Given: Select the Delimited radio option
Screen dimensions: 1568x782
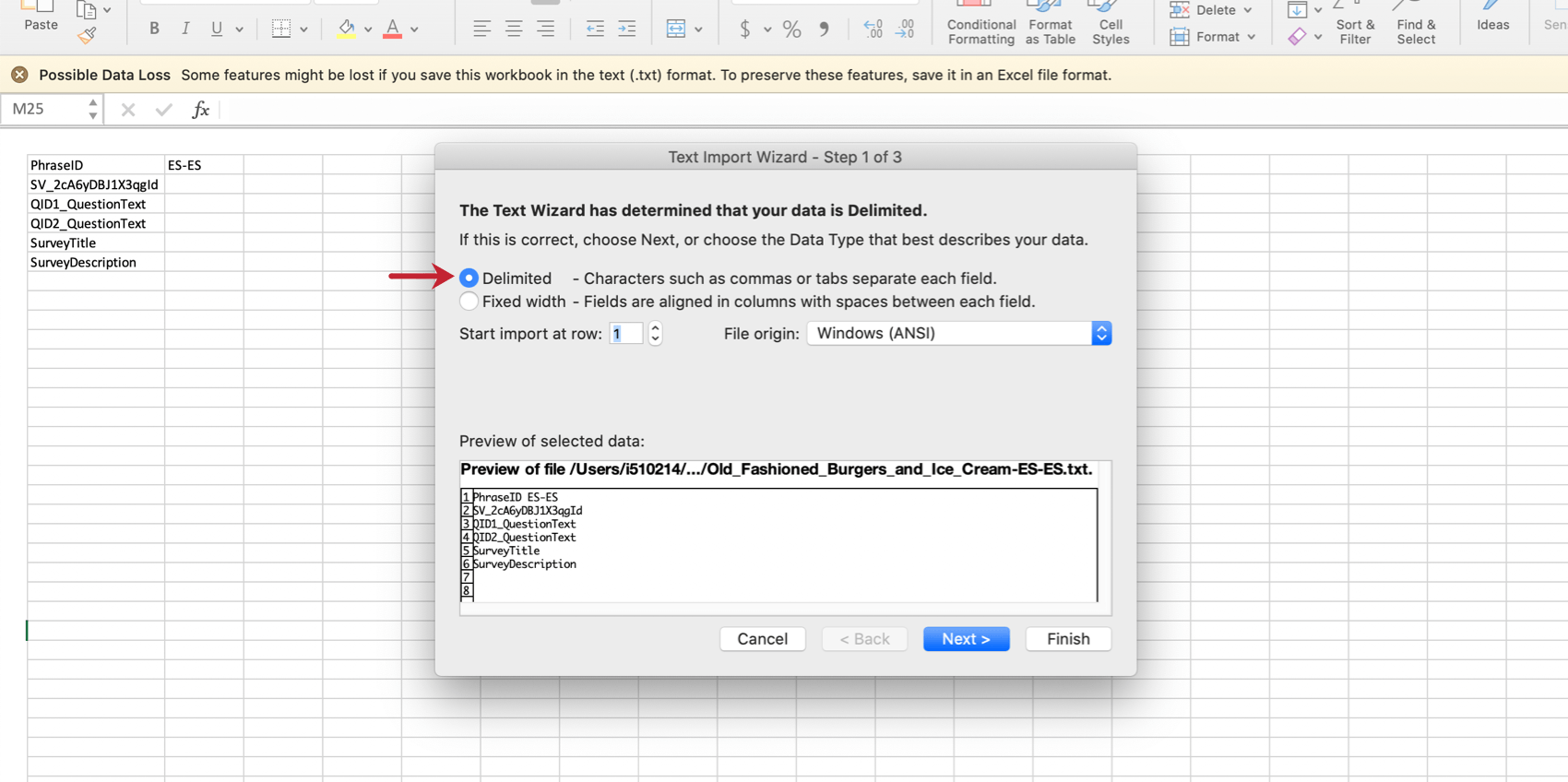Looking at the screenshot, I should pyautogui.click(x=469, y=278).
